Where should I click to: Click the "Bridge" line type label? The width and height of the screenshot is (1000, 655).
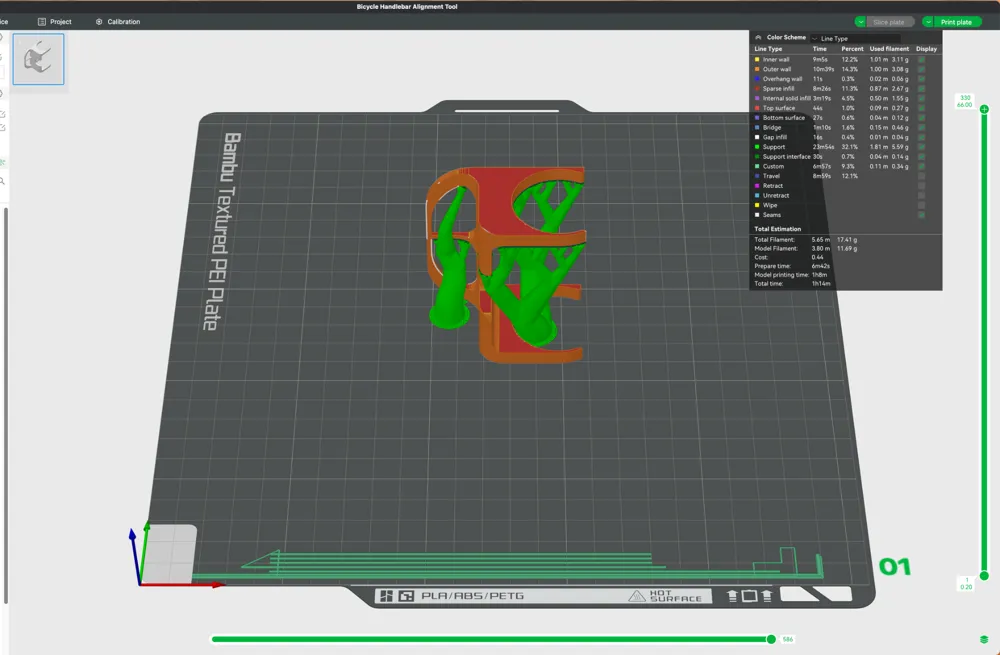coord(772,128)
